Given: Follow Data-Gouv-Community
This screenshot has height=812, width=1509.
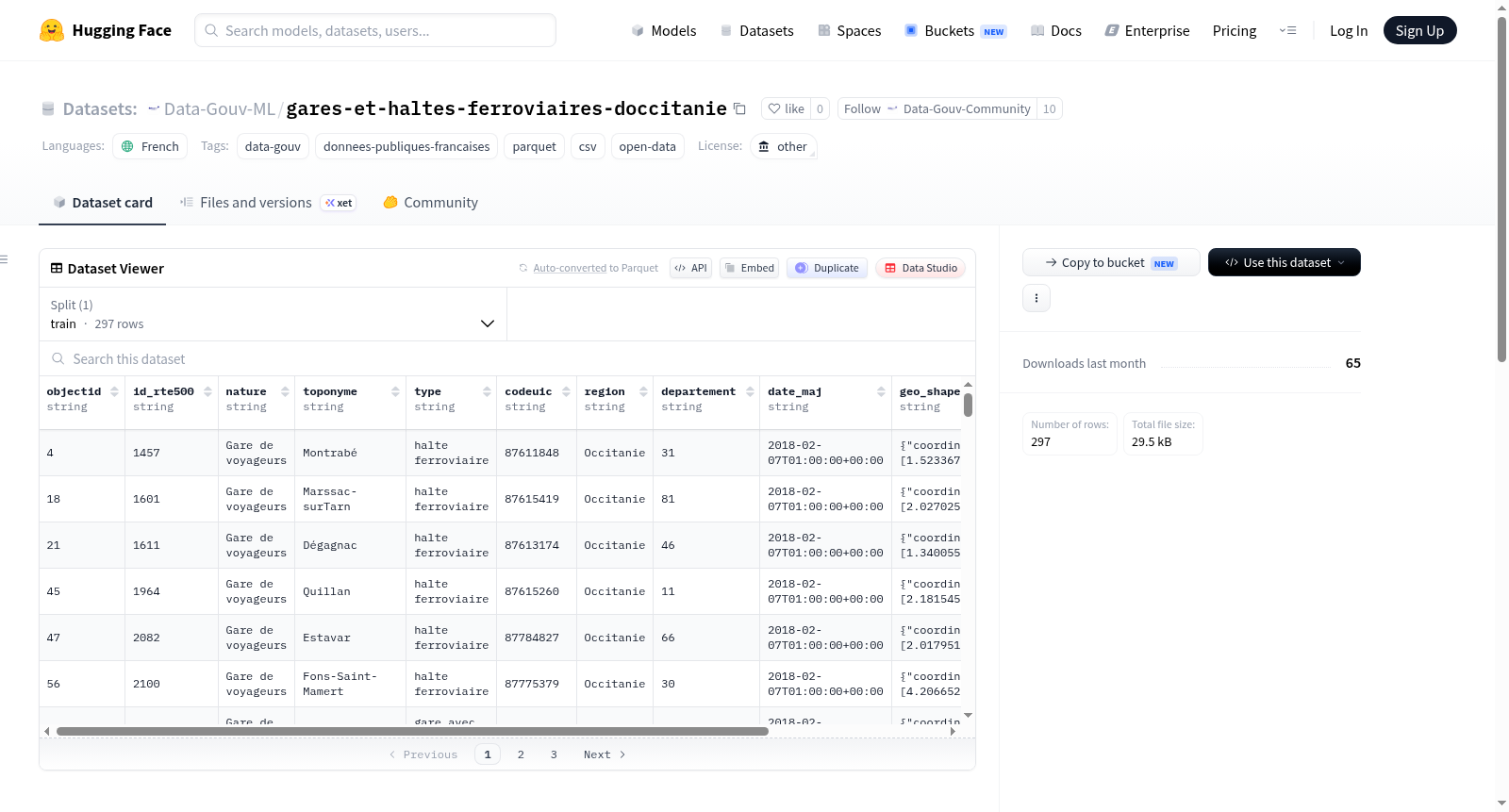Looking at the screenshot, I should [x=937, y=108].
